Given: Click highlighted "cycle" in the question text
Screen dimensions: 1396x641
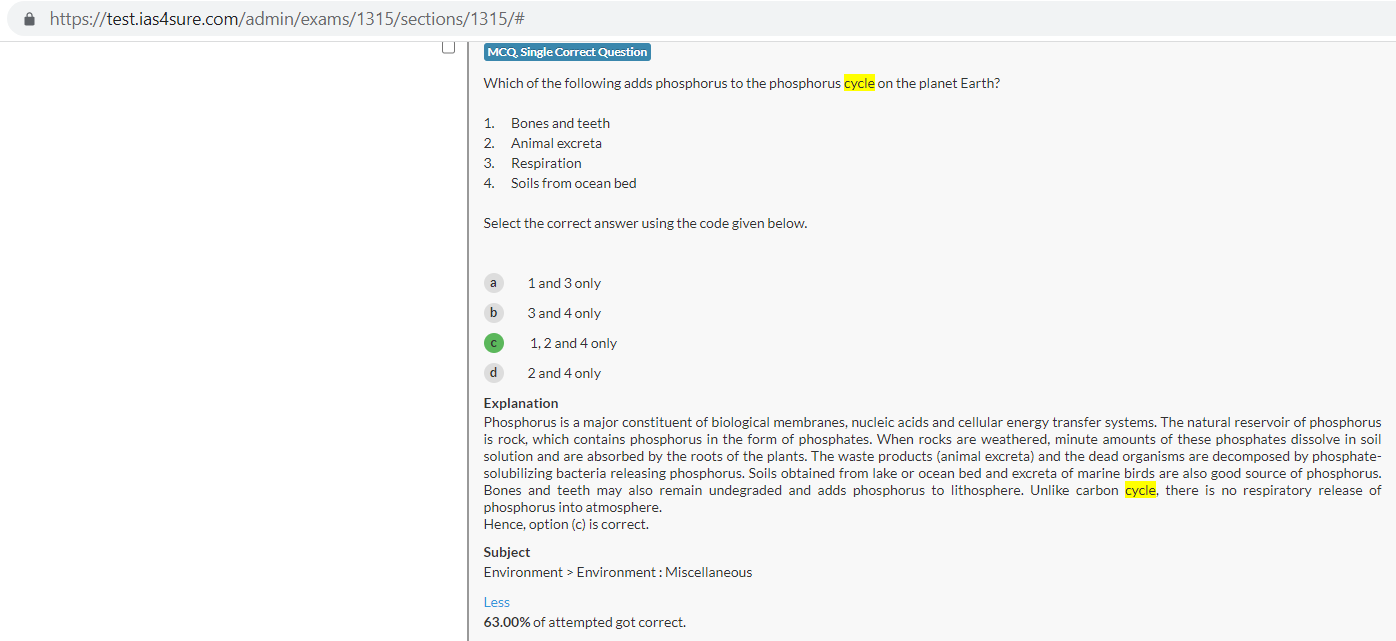Looking at the screenshot, I should [x=859, y=83].
